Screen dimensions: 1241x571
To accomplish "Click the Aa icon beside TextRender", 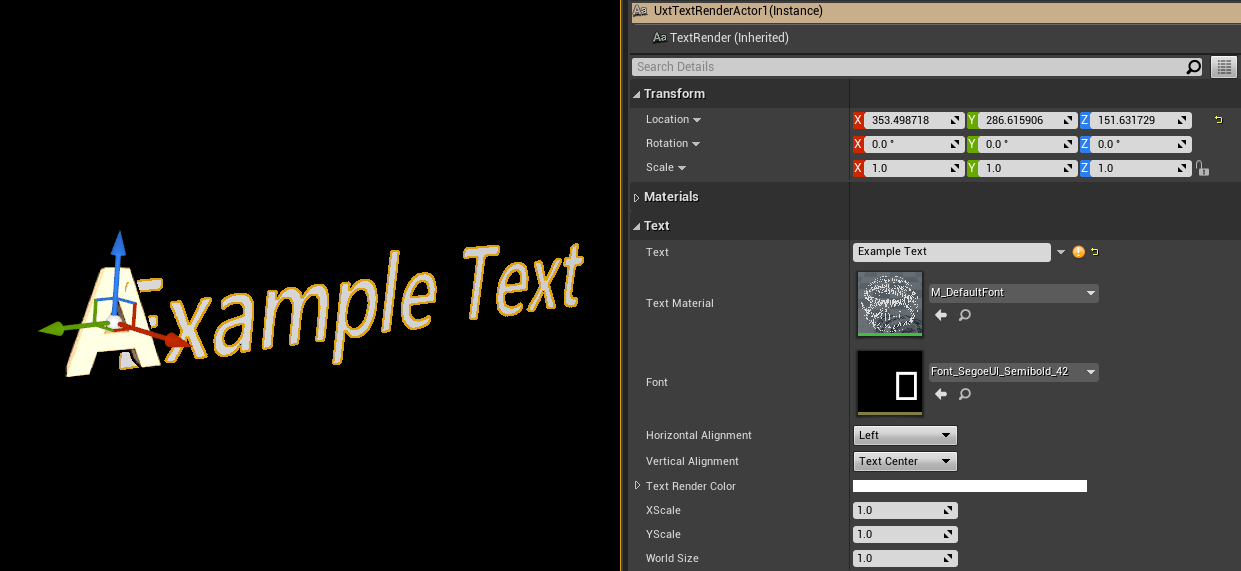I will (659, 38).
